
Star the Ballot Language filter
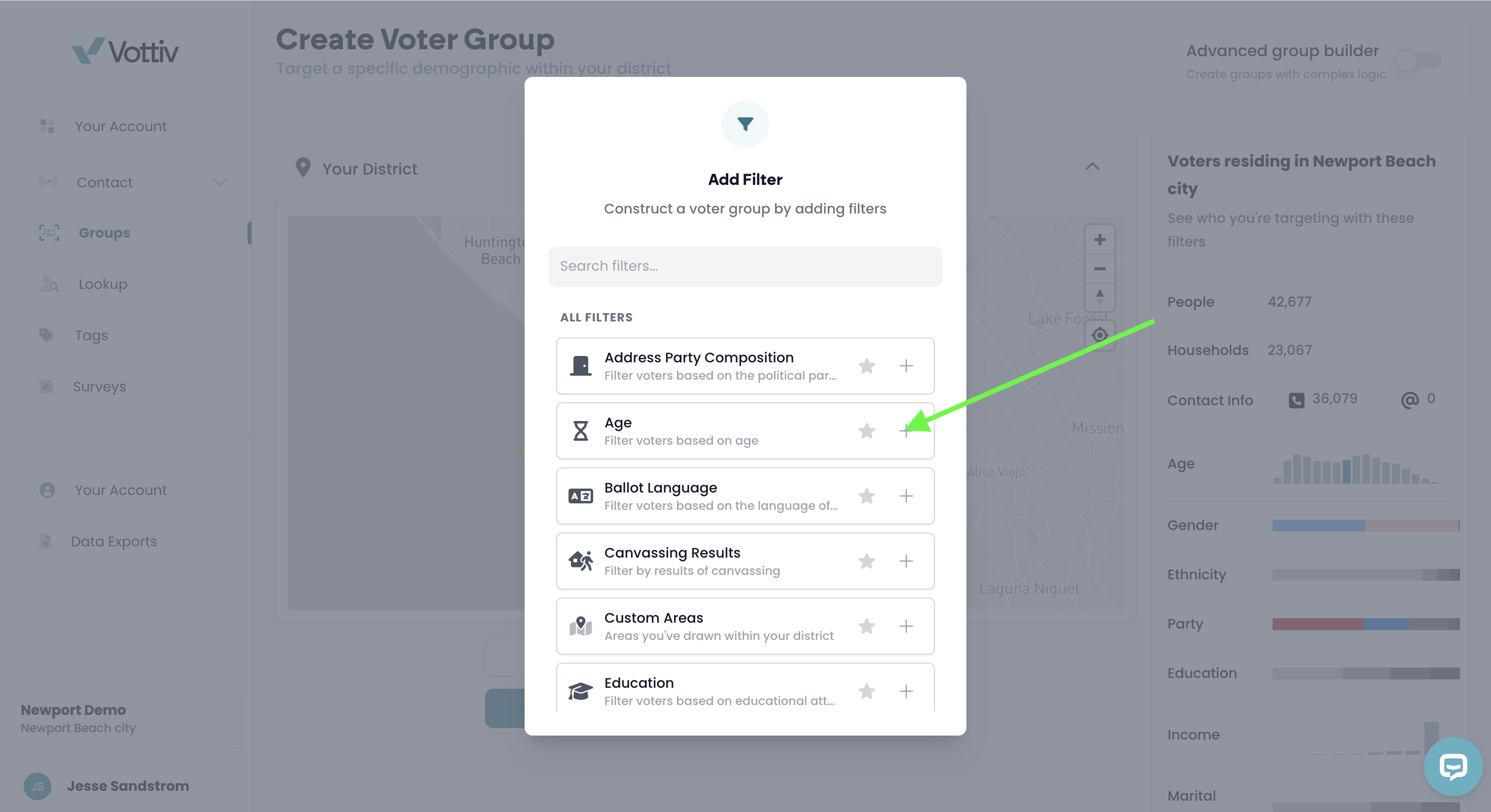[866, 496]
